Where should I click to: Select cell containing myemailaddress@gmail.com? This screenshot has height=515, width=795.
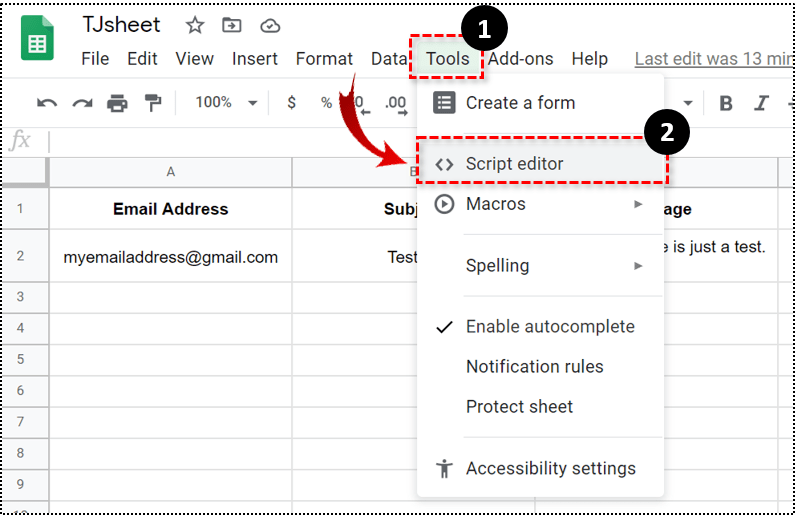pos(170,257)
